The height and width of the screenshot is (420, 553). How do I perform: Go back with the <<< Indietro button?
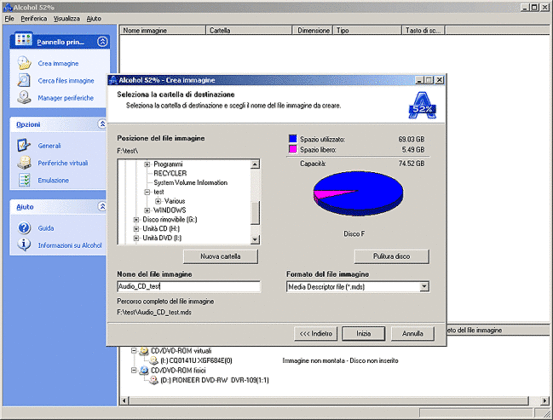pyautogui.click(x=316, y=333)
